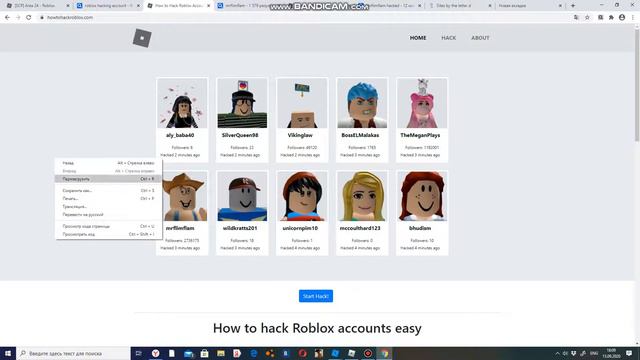The image size is (640, 360).
Task: Click the BossELMalakas avatar image
Action: click(362, 103)
